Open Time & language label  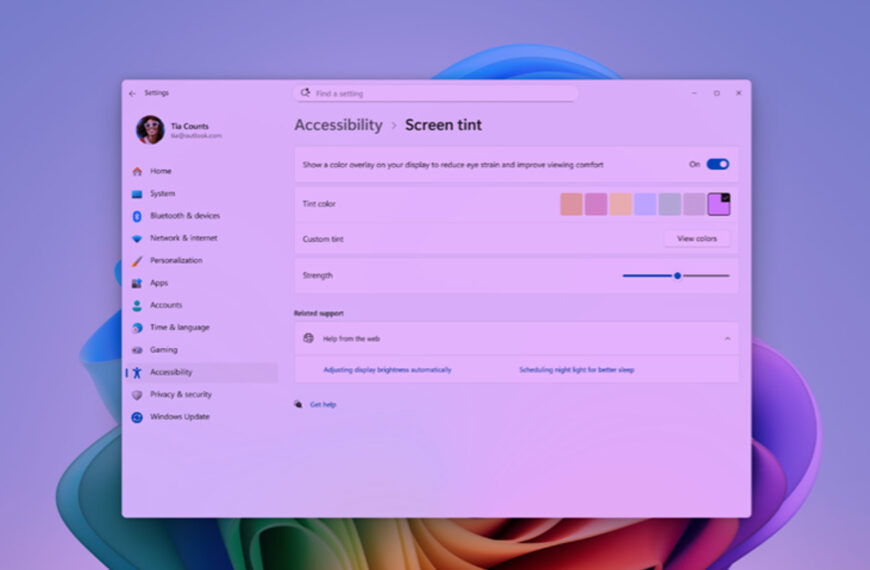[x=180, y=327]
